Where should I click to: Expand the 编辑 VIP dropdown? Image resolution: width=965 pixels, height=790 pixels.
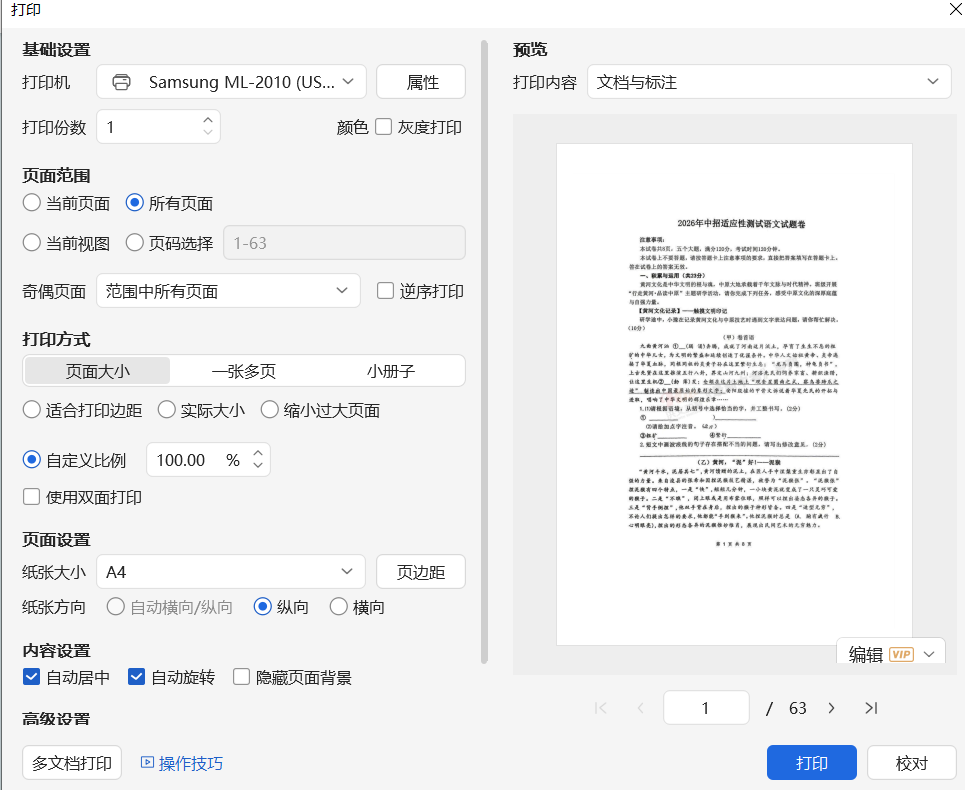929,655
